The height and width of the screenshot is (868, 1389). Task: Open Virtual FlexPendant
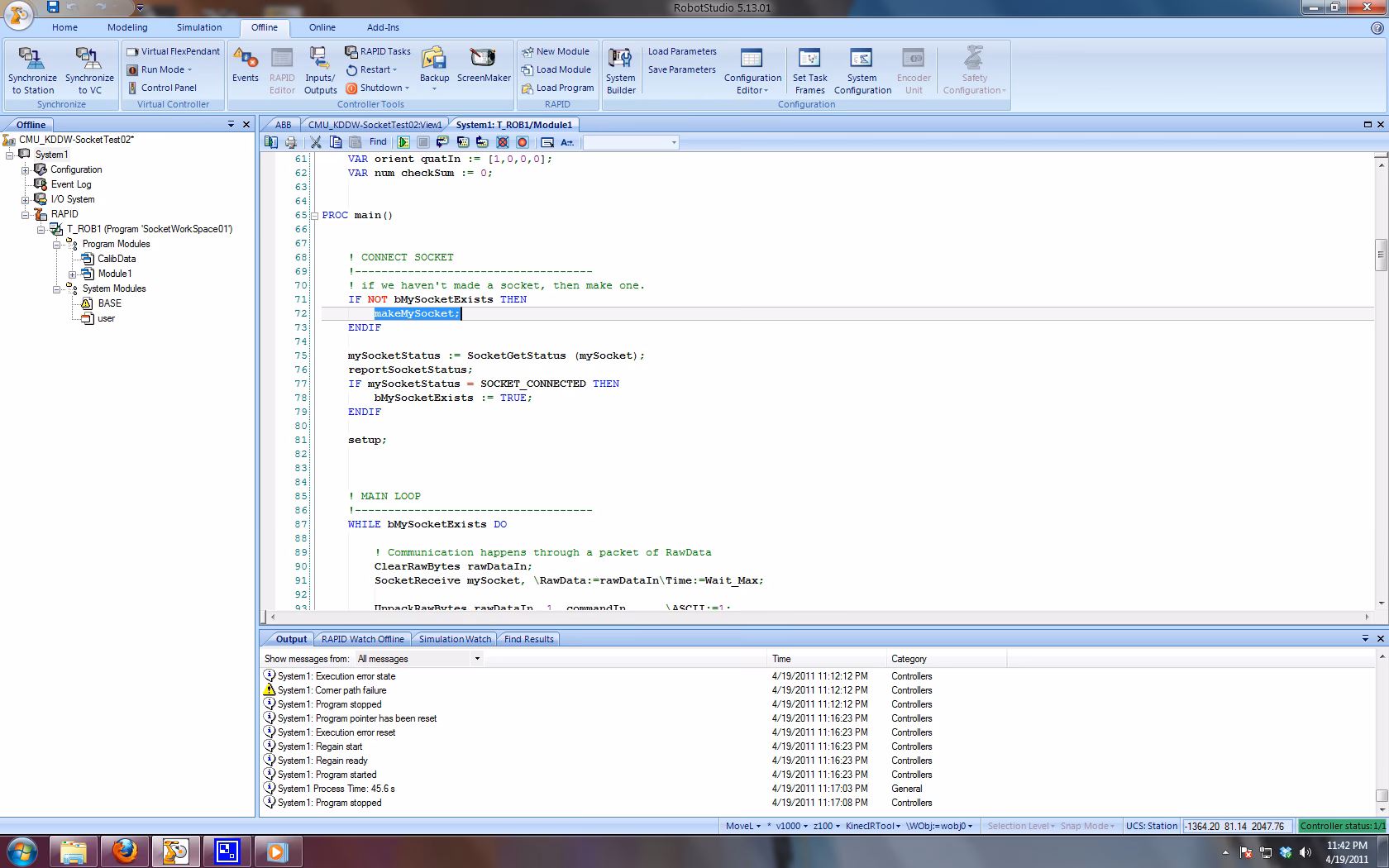click(174, 51)
